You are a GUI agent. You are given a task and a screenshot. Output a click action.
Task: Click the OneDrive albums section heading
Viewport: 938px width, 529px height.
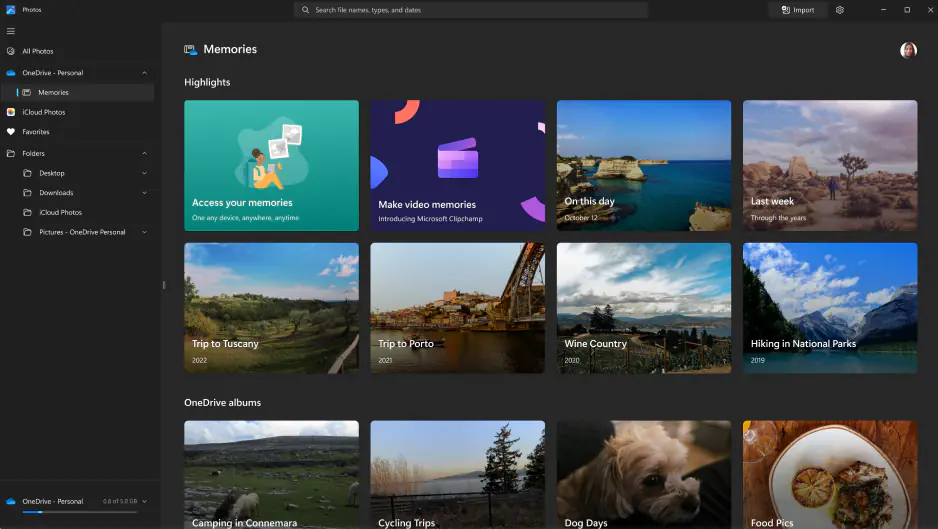coord(223,403)
